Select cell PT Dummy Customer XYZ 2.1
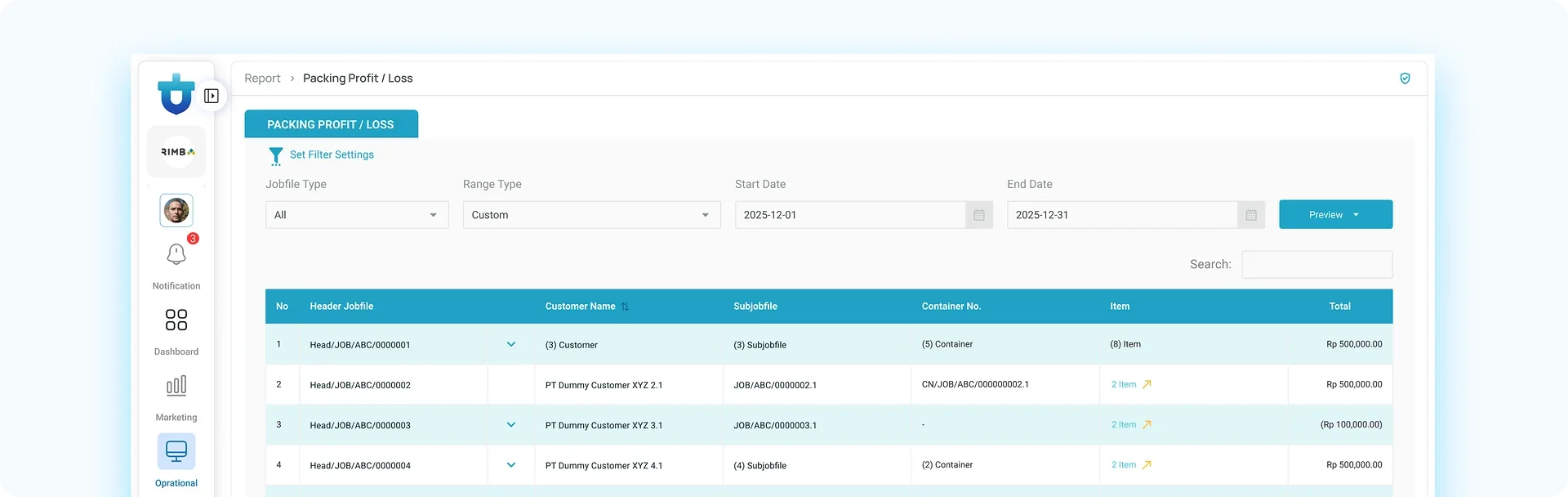1568x497 pixels. pos(604,385)
